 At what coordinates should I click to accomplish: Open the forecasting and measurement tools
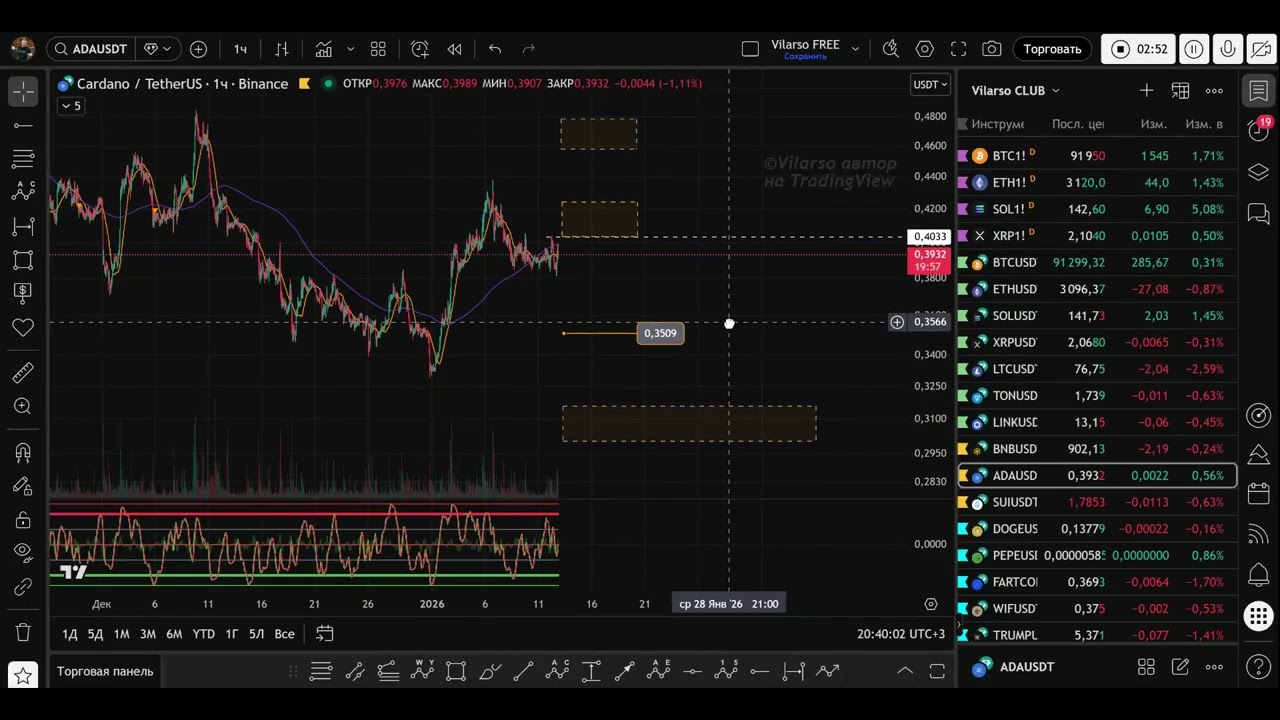(23, 226)
